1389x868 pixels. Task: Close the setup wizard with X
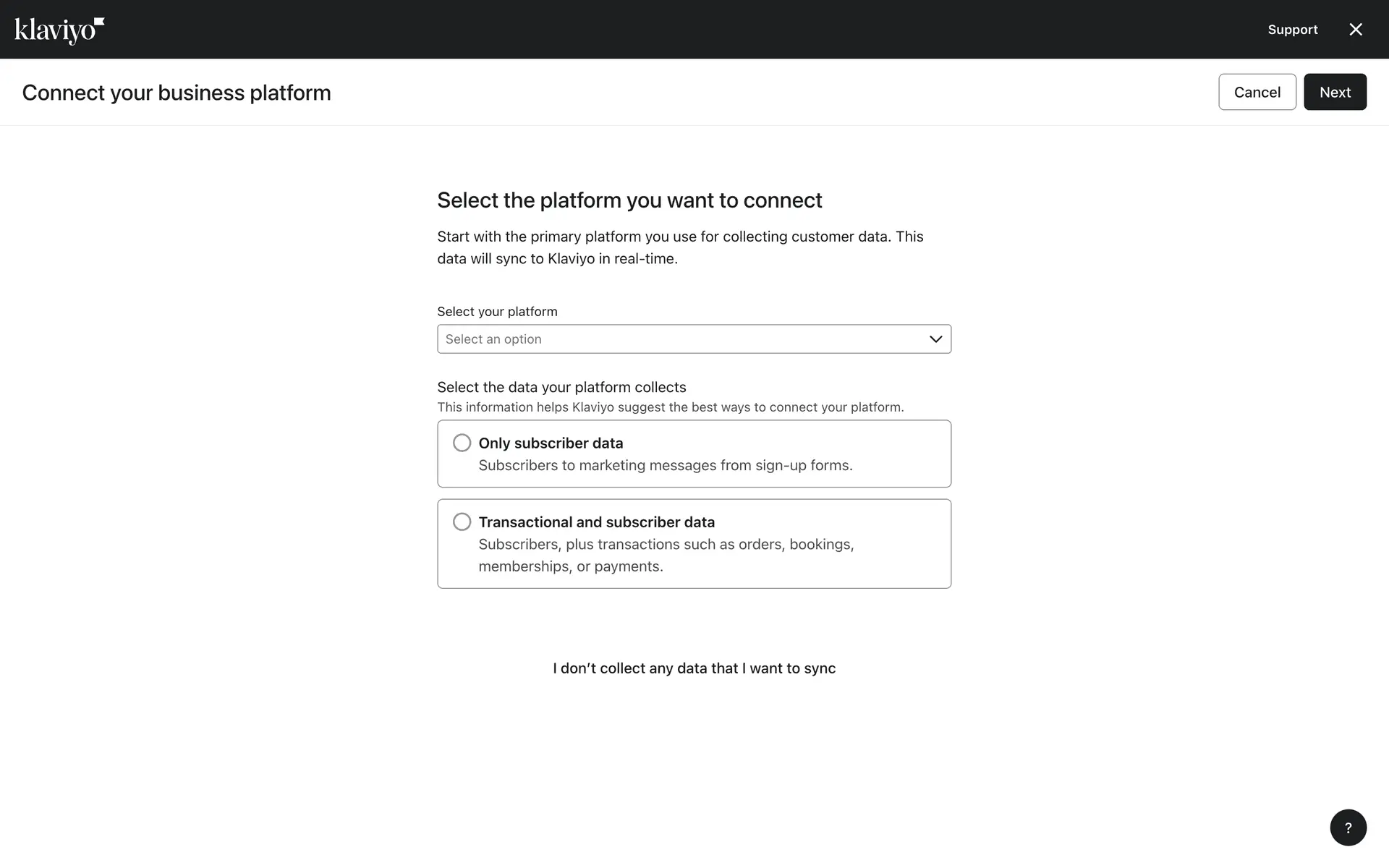[1356, 30]
